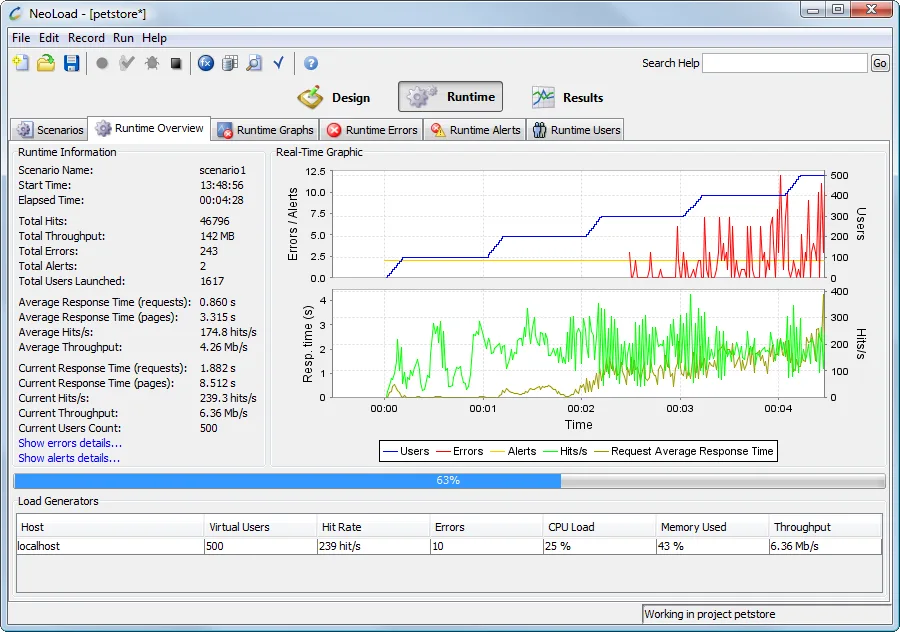
Task: Click the Start recording circle icon
Action: (102, 63)
